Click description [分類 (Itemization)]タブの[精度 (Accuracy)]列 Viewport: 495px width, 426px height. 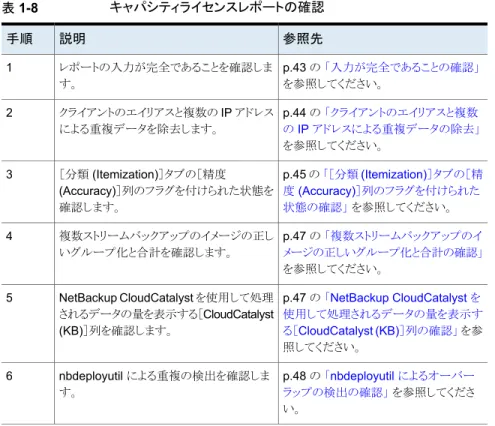(166, 191)
